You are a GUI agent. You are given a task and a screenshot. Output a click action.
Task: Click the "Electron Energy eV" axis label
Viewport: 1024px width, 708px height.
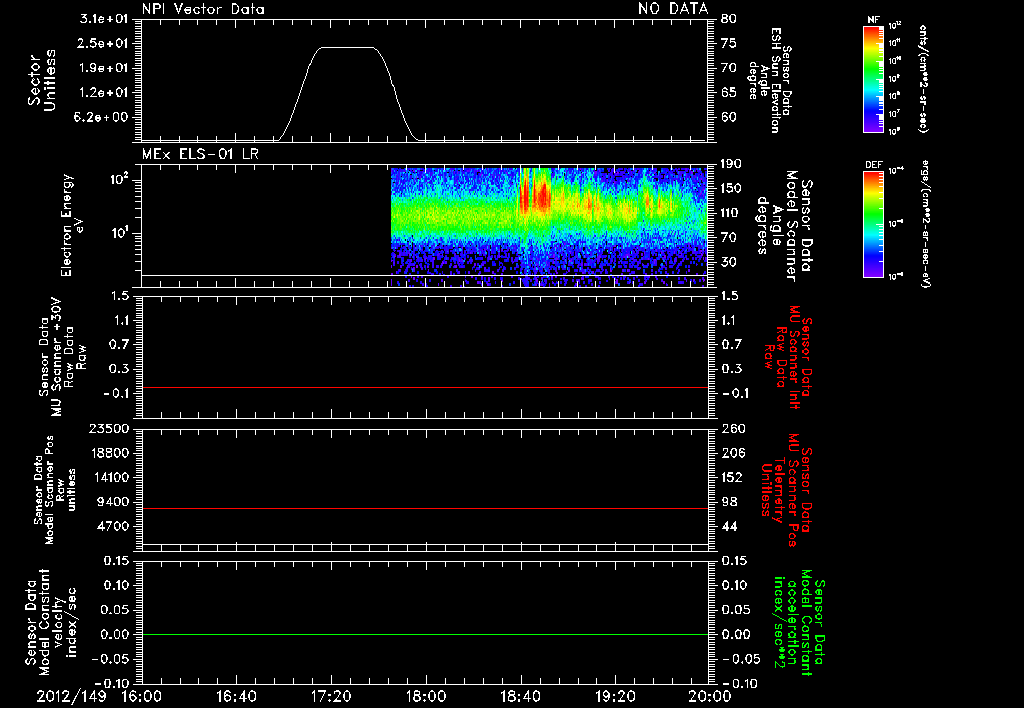72,225
